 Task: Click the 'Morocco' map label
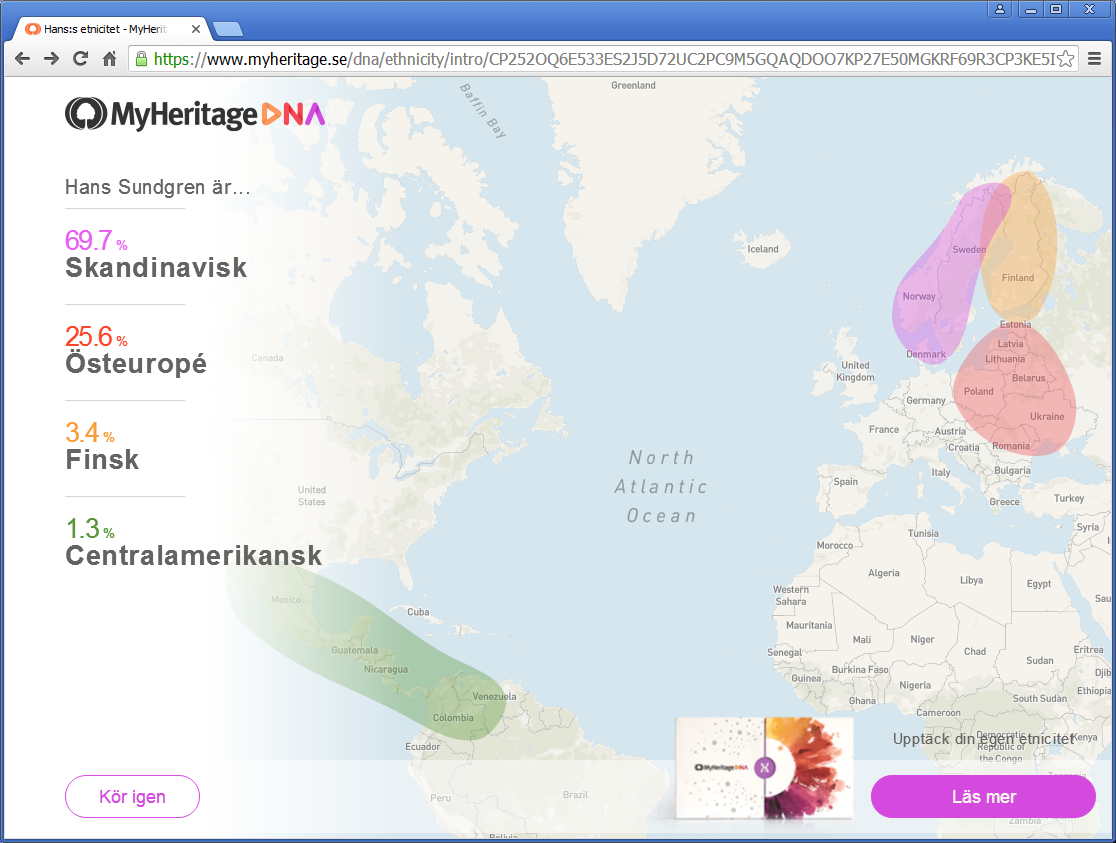tap(835, 545)
